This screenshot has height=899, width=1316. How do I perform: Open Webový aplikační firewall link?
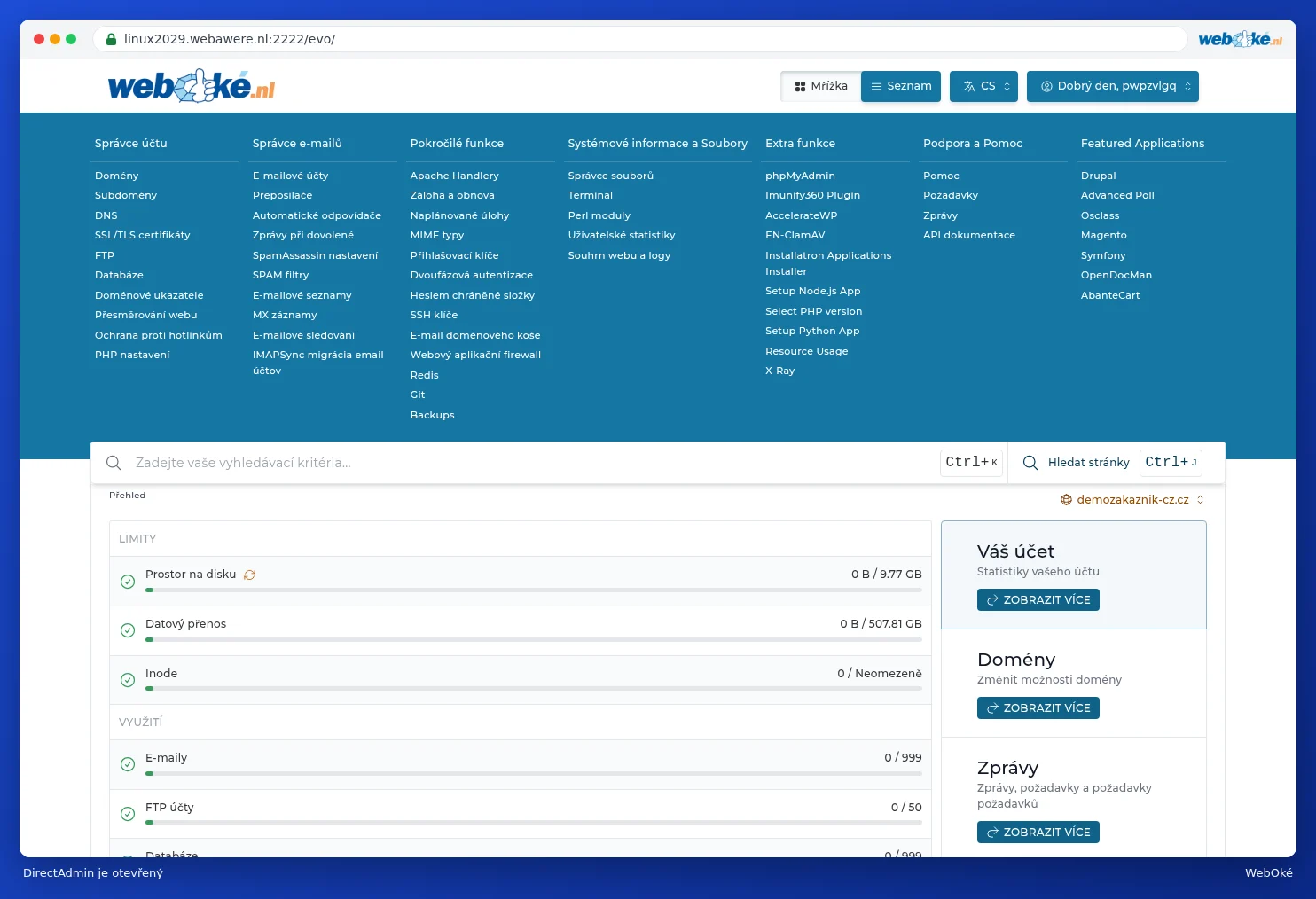[475, 355]
